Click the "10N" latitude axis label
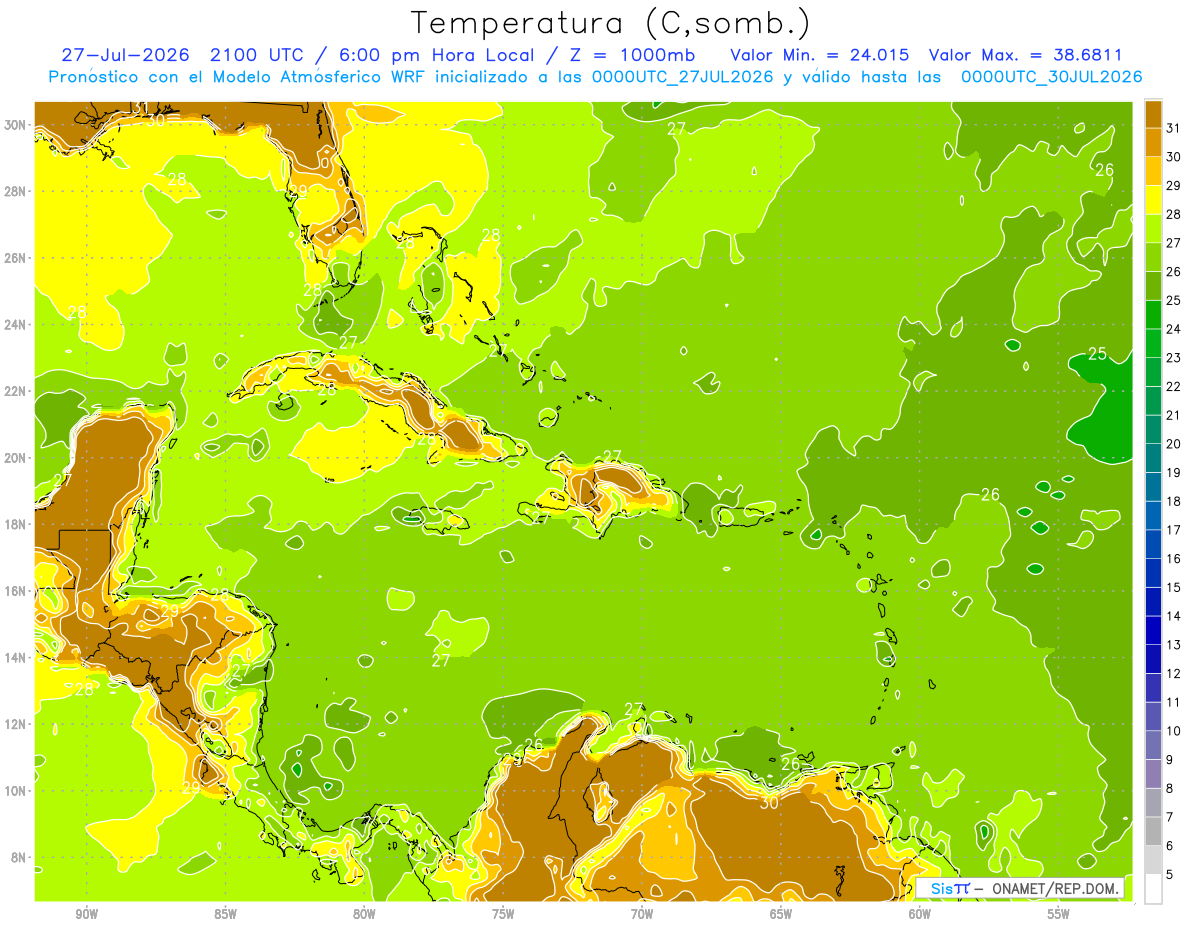This screenshot has height=927, width=1200. (x=16, y=790)
